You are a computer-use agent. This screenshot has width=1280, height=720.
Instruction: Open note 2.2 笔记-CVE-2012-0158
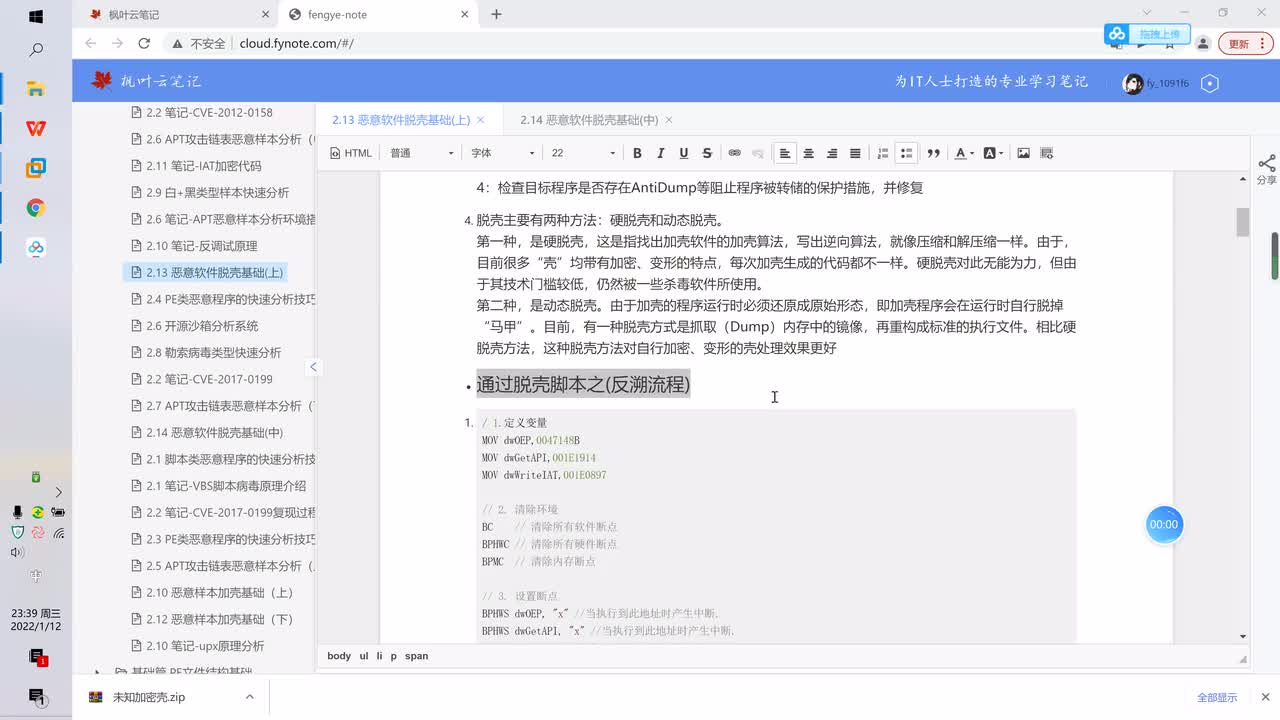click(209, 113)
